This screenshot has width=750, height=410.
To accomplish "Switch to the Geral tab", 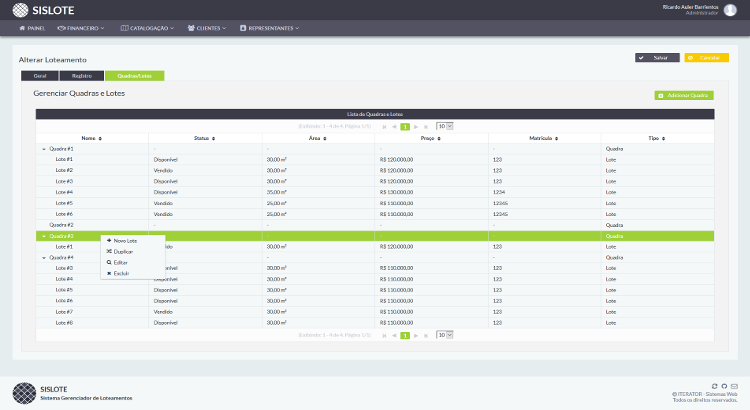I will 40,76.
